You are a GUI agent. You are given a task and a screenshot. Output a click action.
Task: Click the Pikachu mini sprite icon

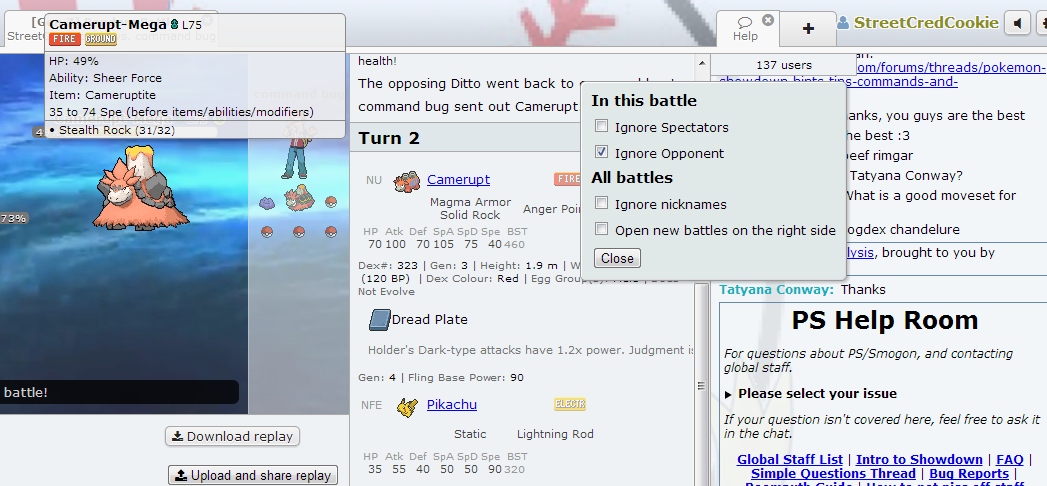[x=407, y=406]
